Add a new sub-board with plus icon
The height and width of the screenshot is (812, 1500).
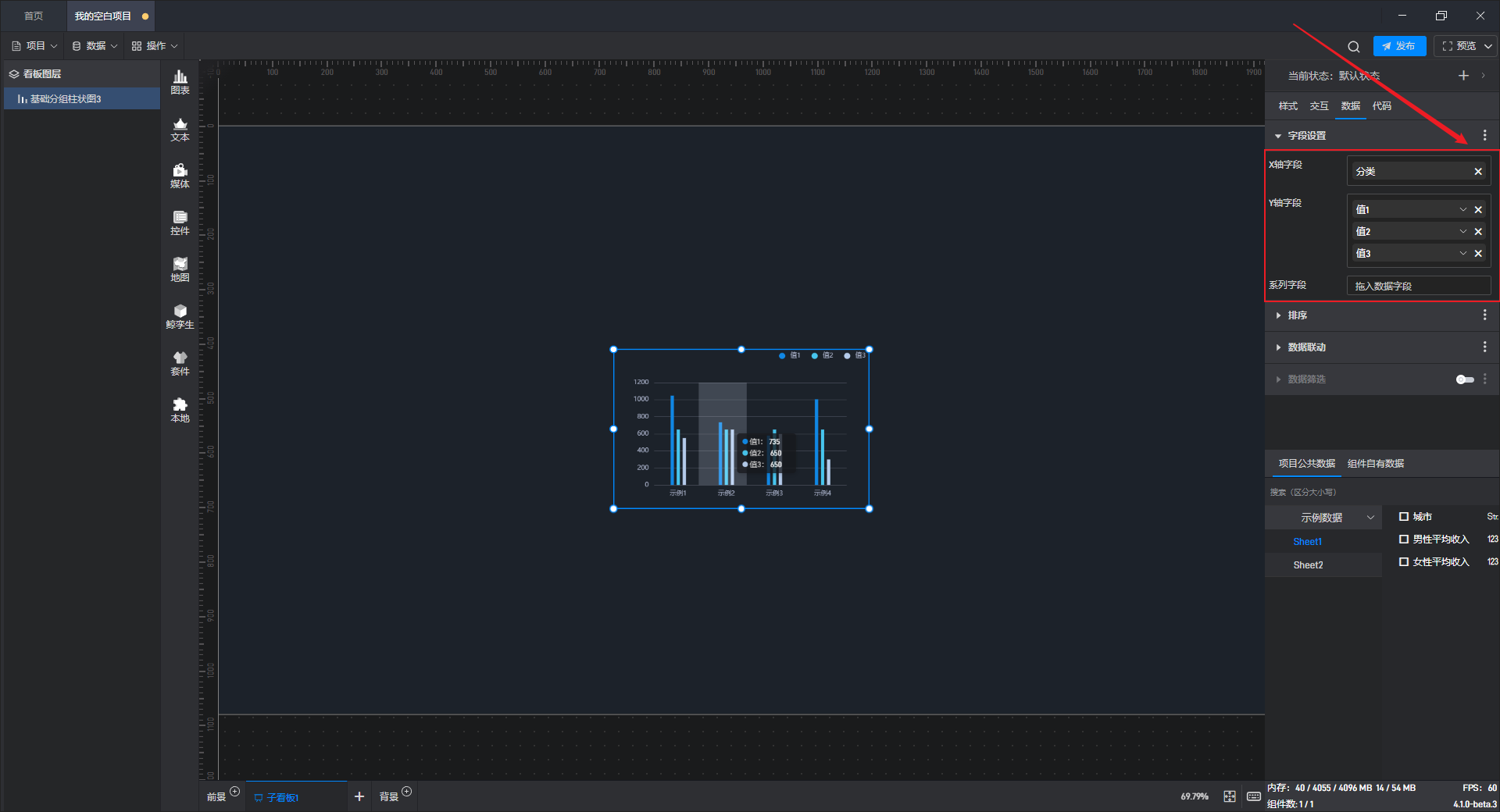tap(359, 796)
